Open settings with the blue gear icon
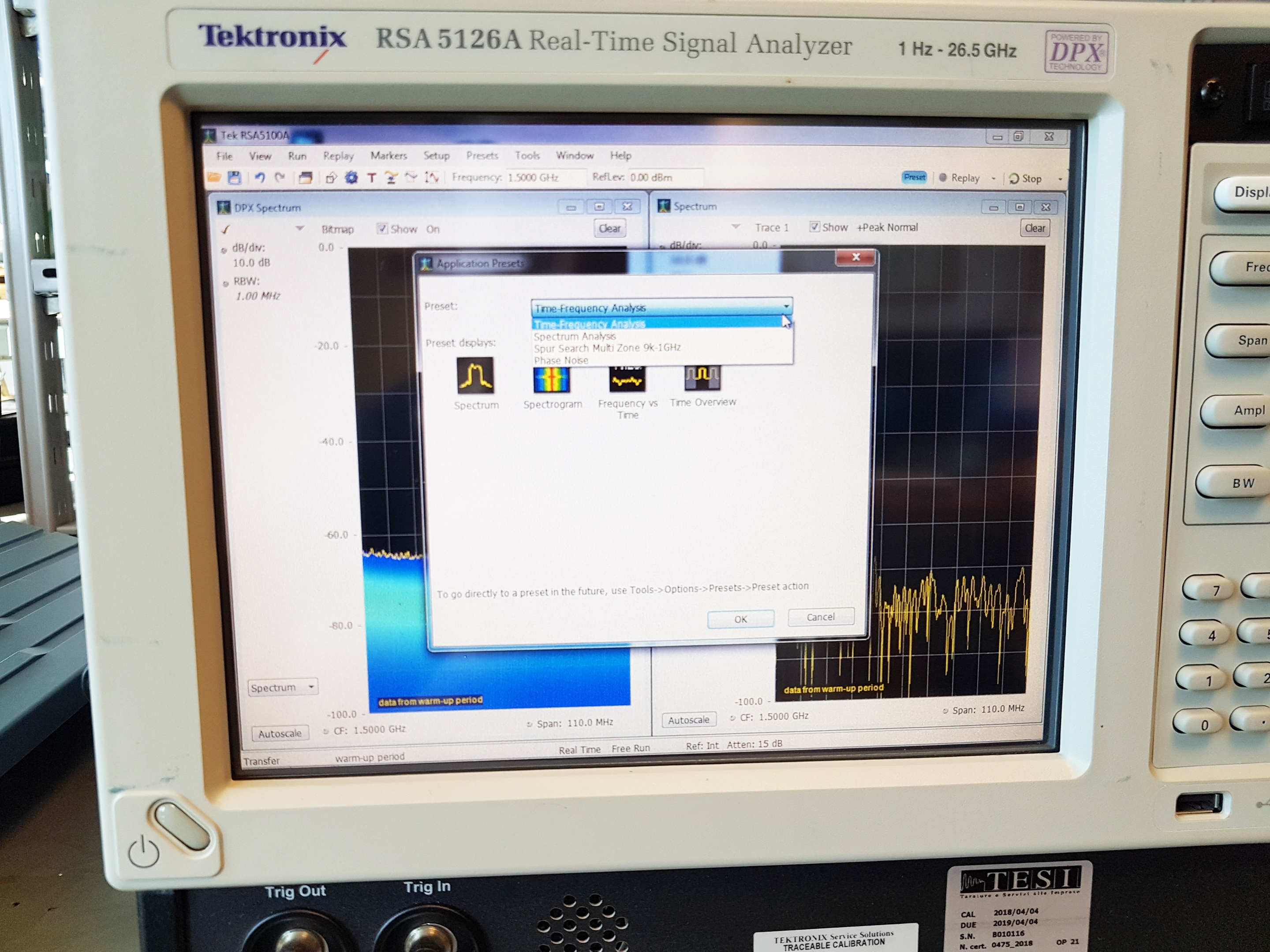The image size is (1270, 952). [351, 178]
